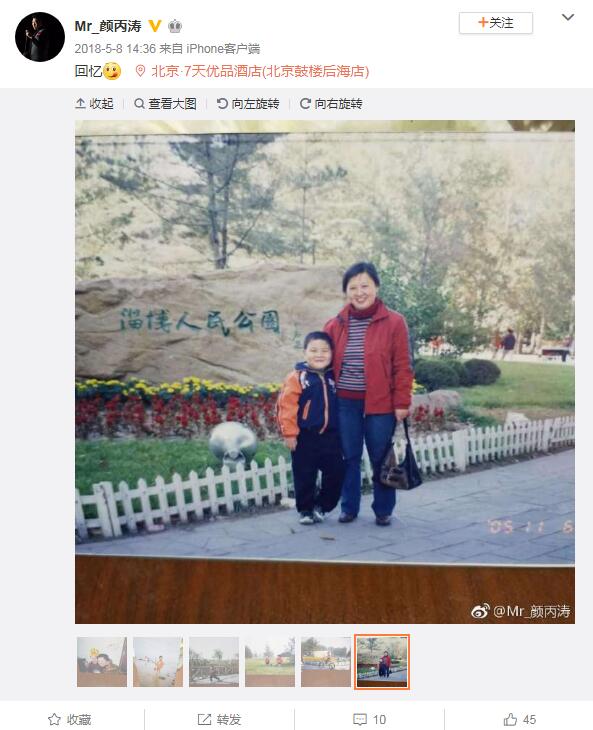Viewport: 593px width, 730px height.
Task: View the large image via 查看大图
Action: tap(165, 103)
